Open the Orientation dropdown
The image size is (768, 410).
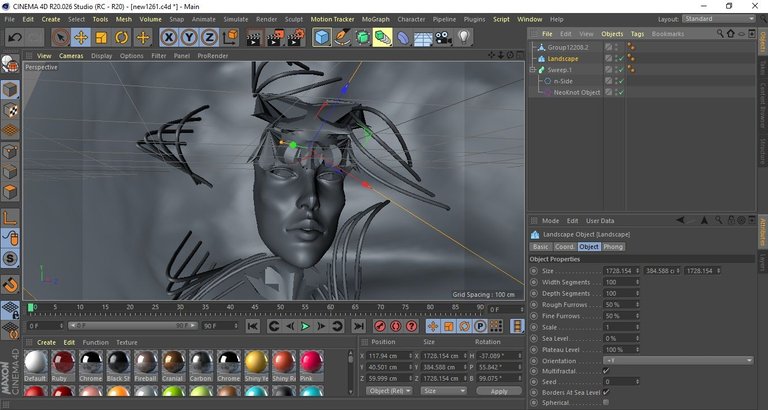(678, 361)
